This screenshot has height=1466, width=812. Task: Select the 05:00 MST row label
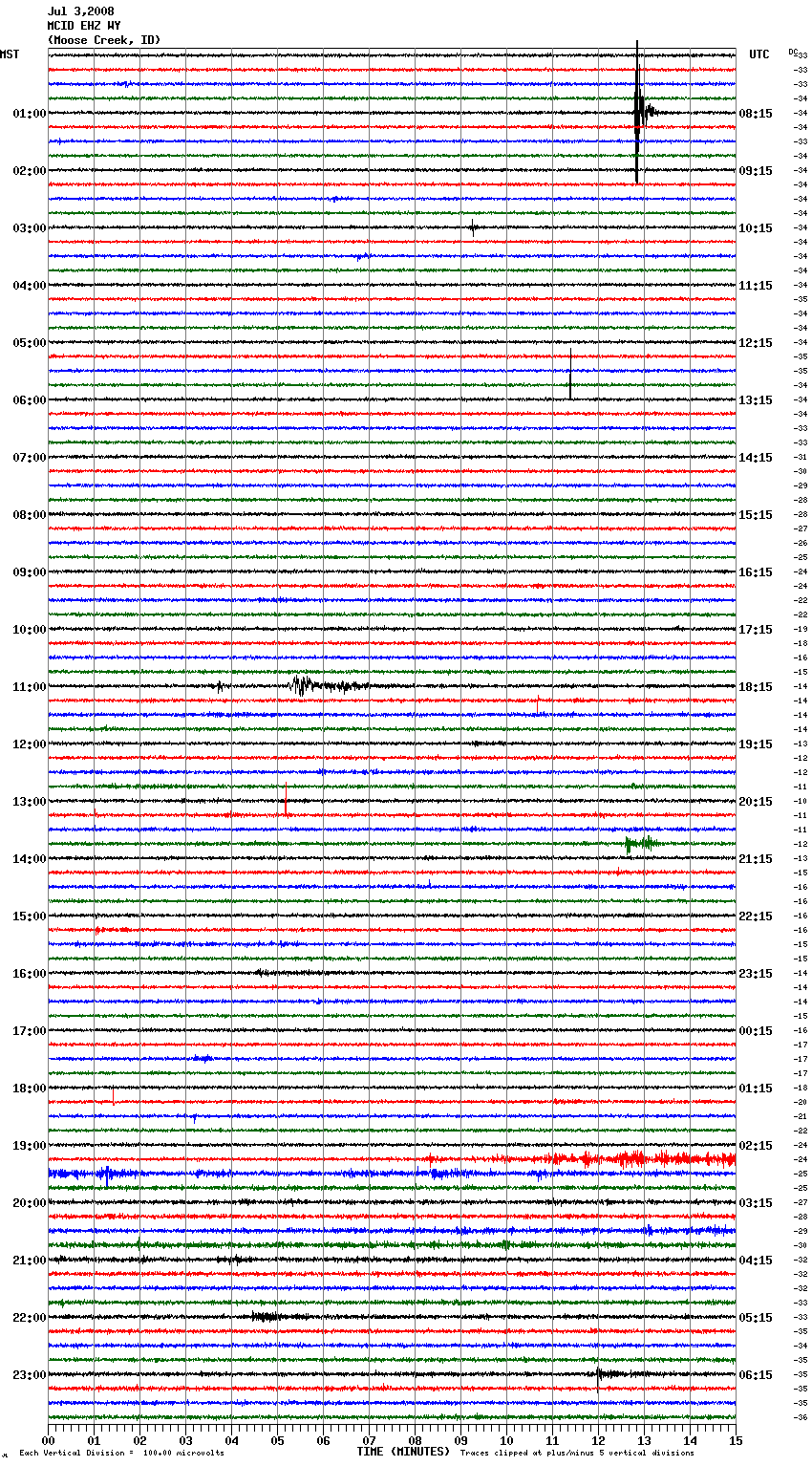coord(30,343)
